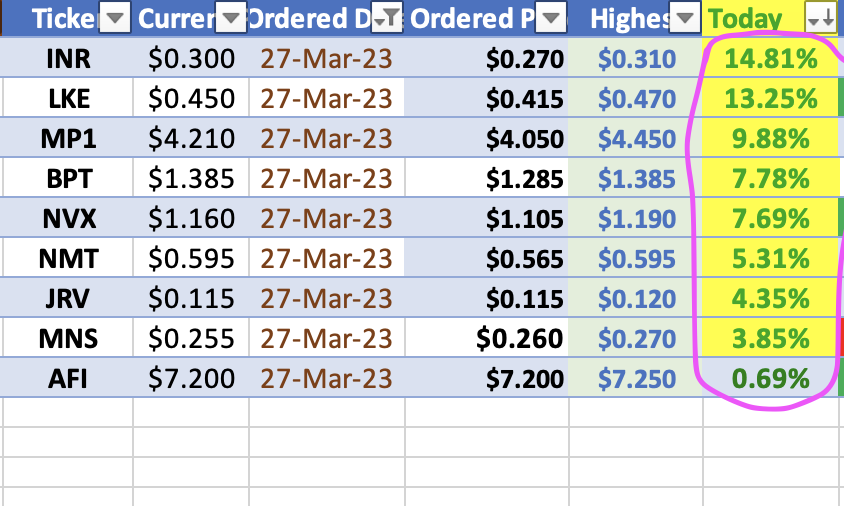Select the 7.78% today gain cell
This screenshot has width=844, height=506.
770,178
